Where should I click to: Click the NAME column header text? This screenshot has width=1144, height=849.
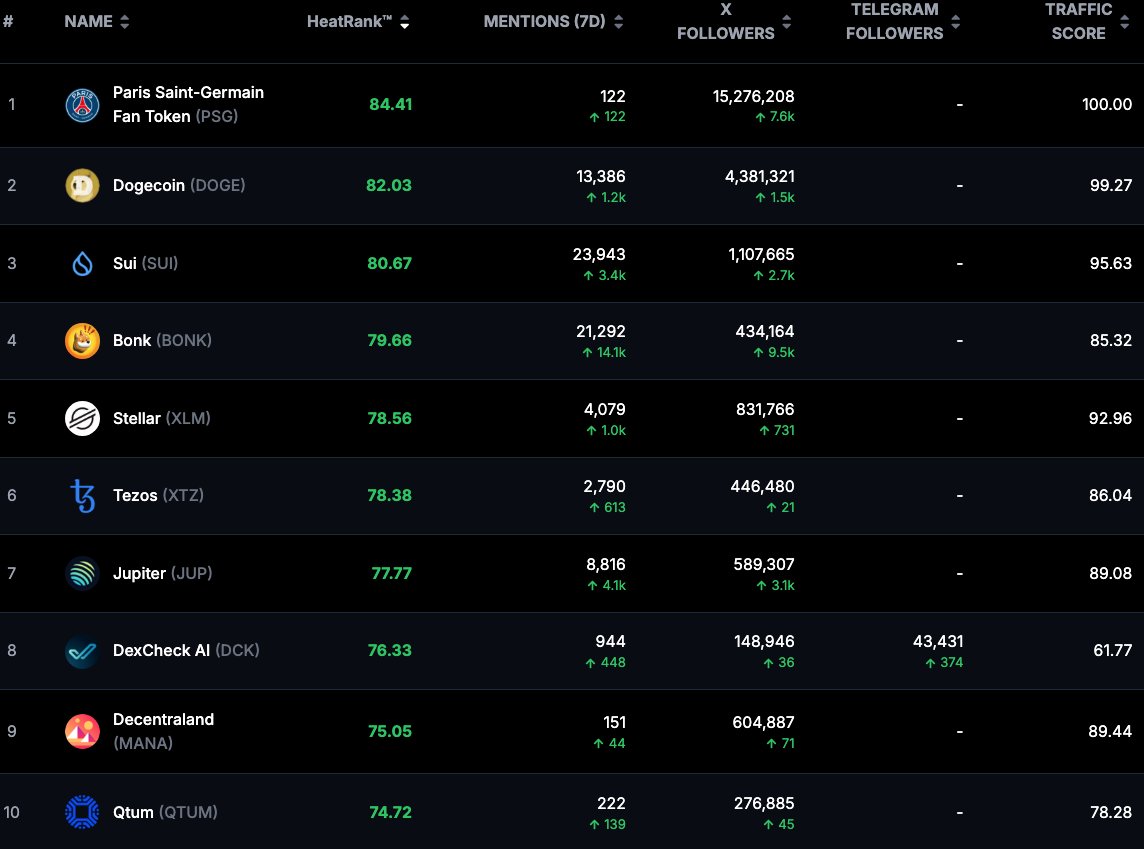click(88, 22)
